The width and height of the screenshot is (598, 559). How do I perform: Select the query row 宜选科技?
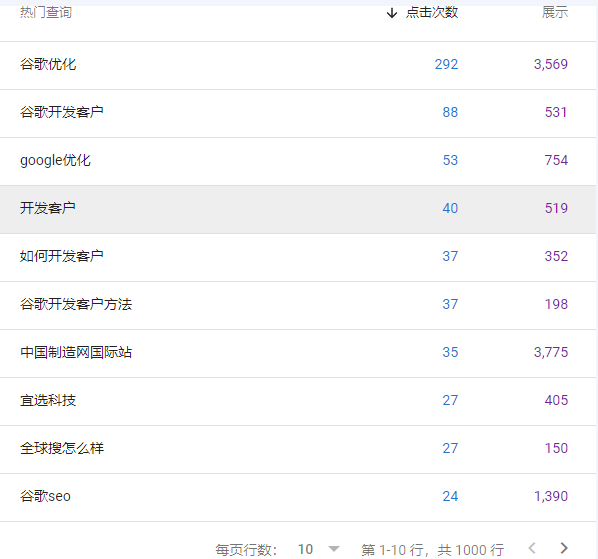pos(298,402)
